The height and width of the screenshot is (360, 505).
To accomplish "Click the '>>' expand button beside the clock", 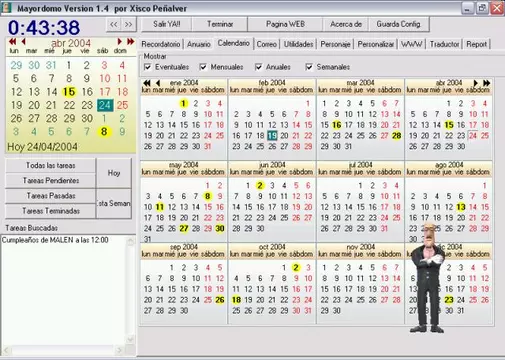I will 128,24.
